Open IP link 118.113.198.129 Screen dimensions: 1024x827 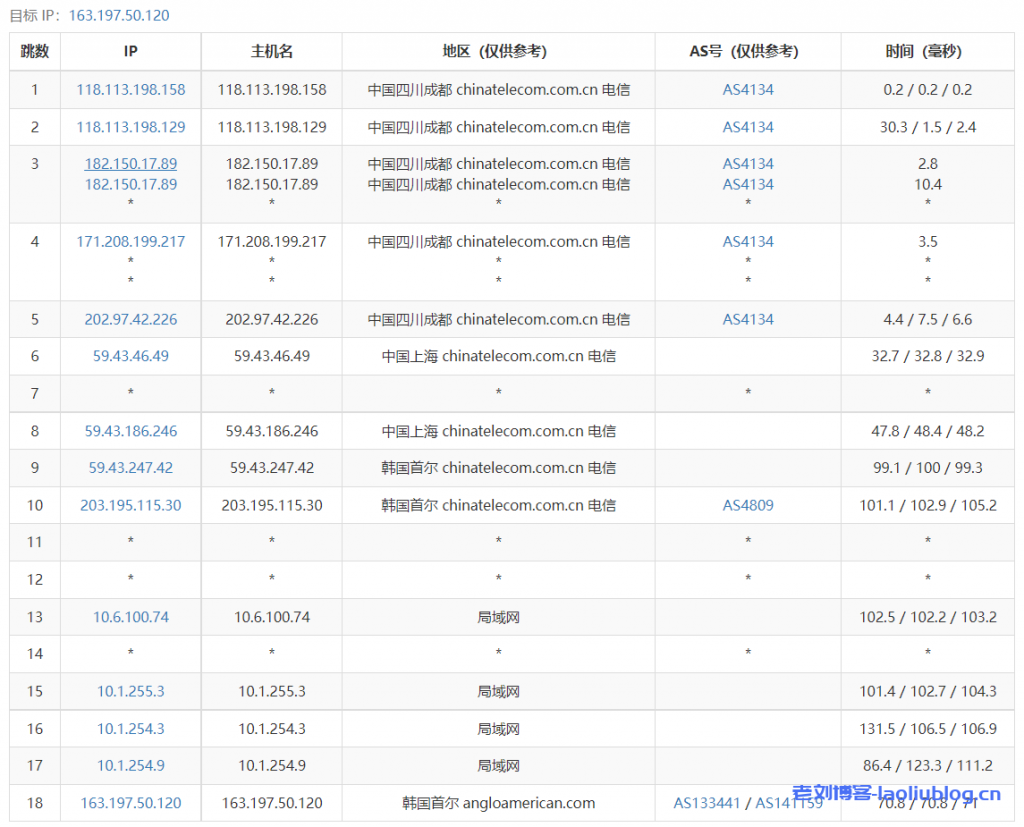(x=131, y=127)
